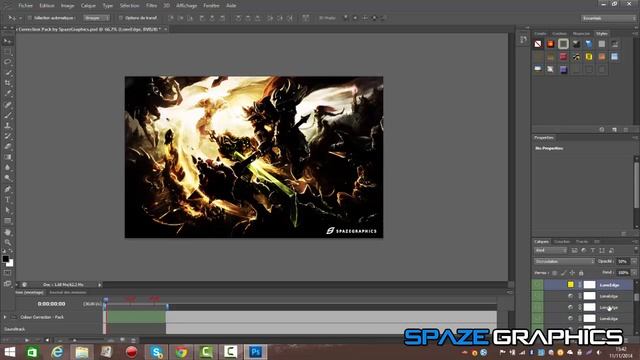Open the Fichier menu
The height and width of the screenshot is (360, 640).
coord(25,6)
